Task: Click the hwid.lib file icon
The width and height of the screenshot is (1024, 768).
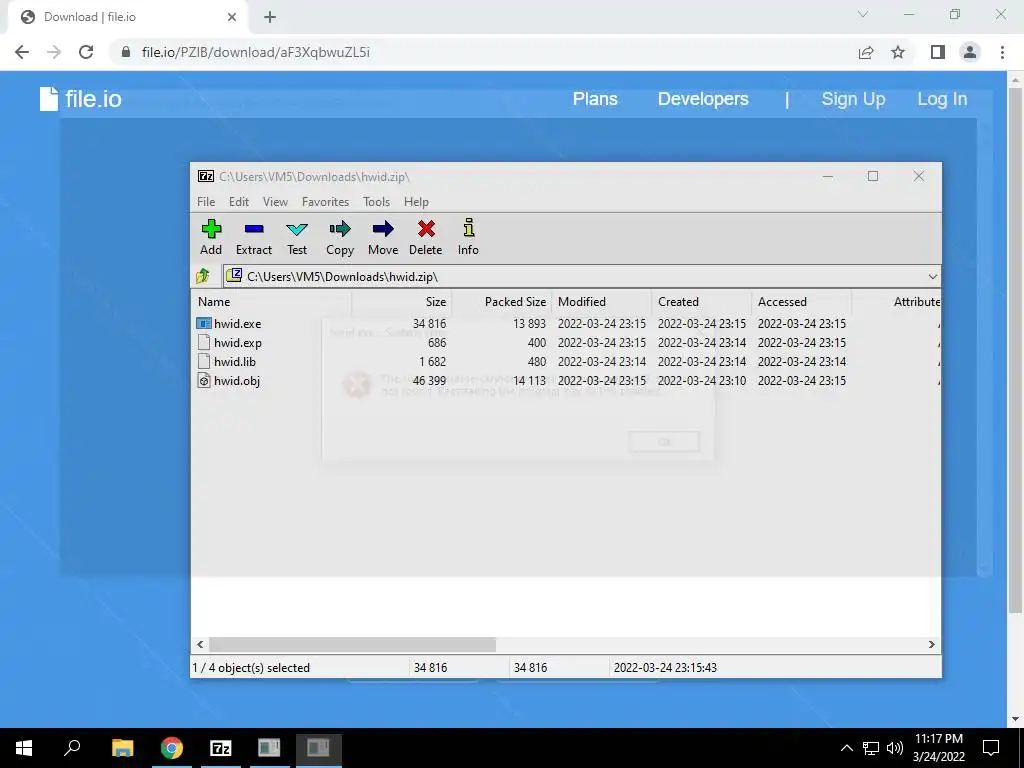Action: (204, 361)
